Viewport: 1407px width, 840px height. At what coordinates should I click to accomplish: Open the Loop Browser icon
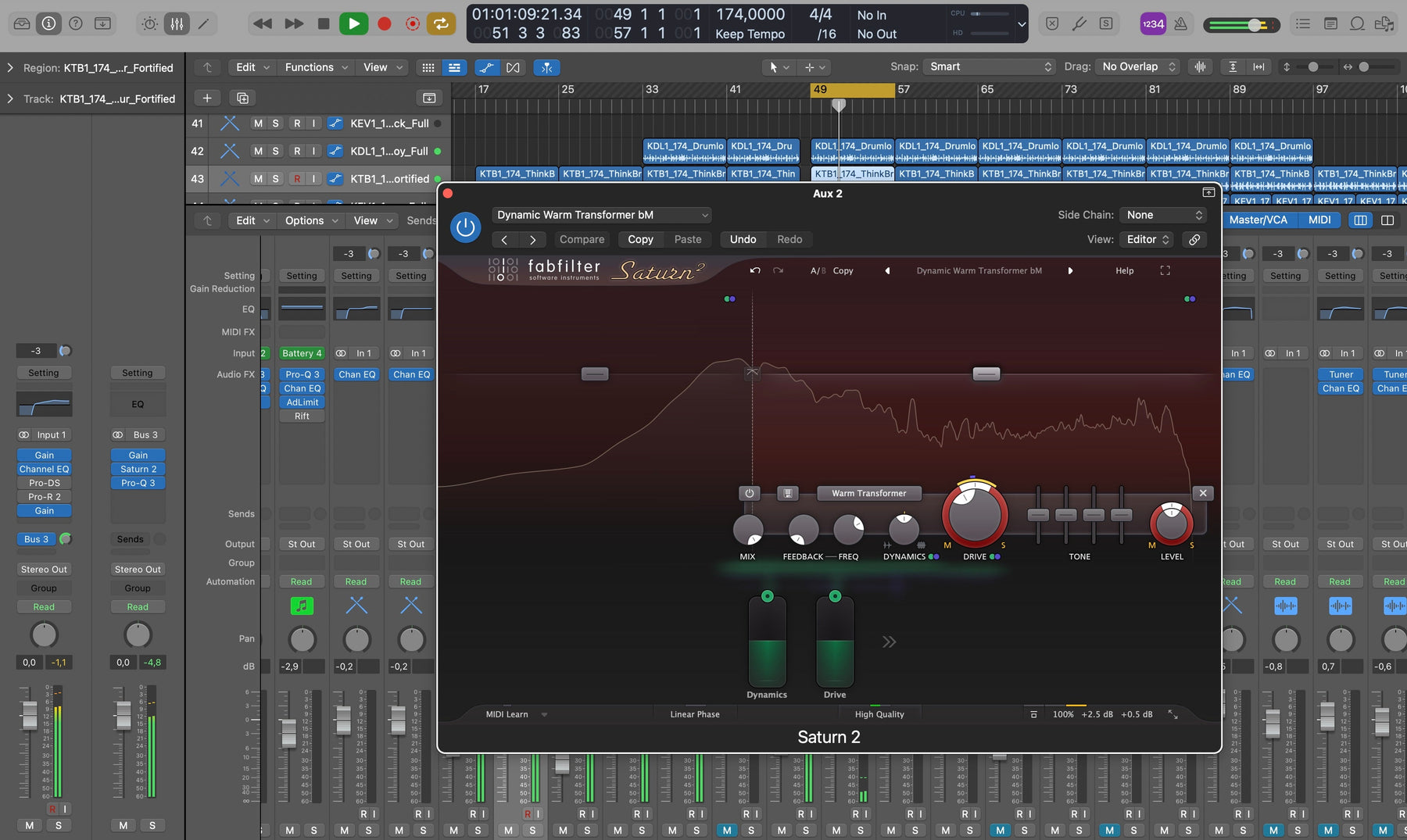click(x=1358, y=23)
